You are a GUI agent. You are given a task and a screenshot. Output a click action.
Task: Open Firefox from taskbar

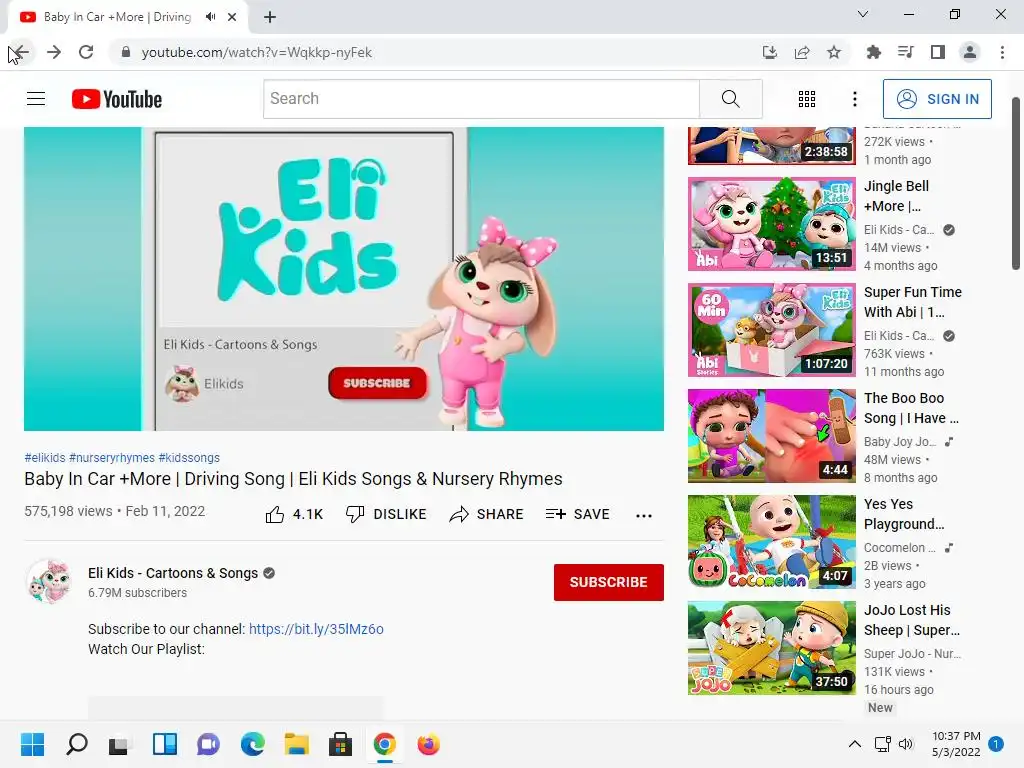pos(428,744)
